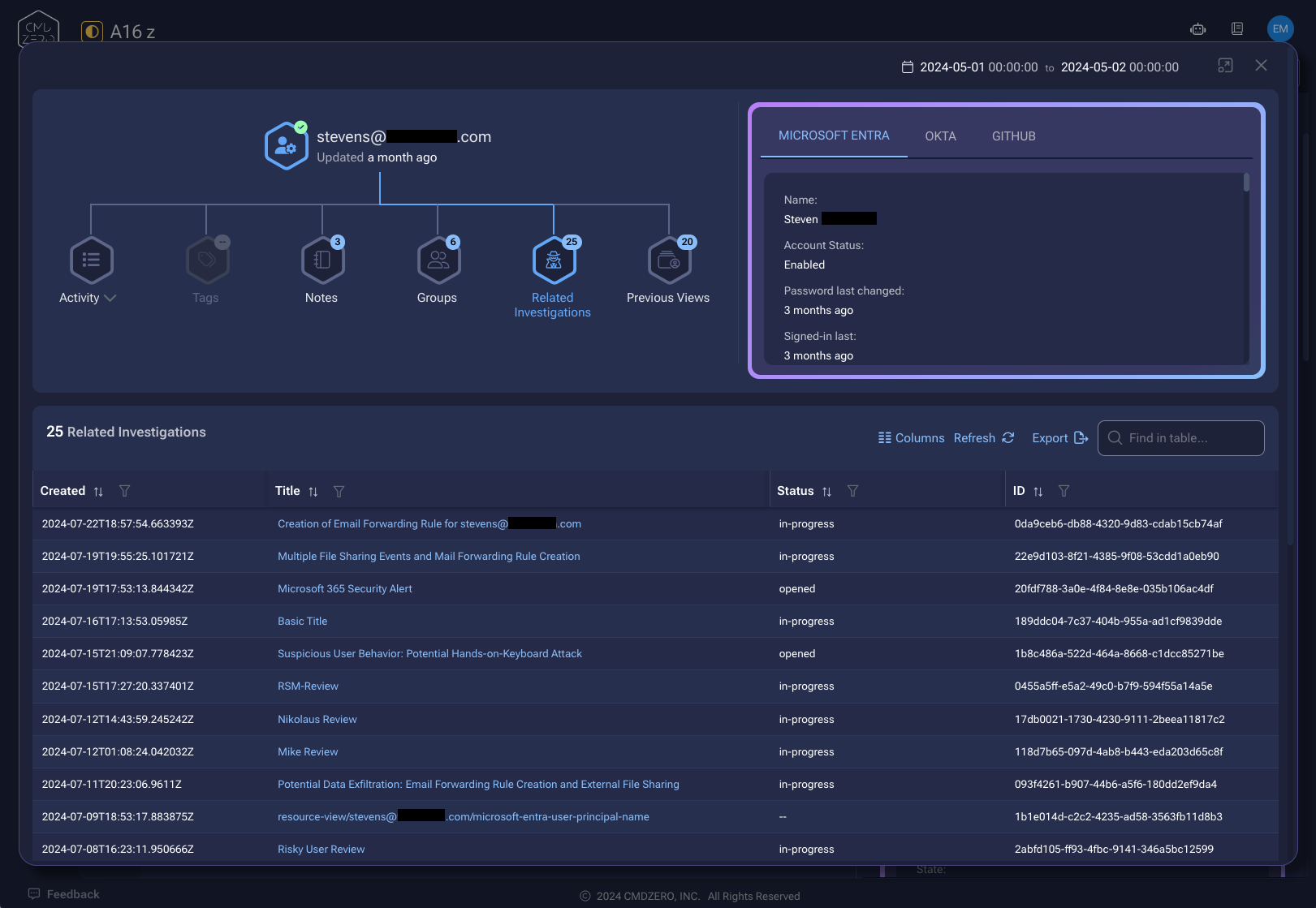1316x908 pixels.
Task: Select ID 2abfd105-ff93-4fbc-9141-346a5bc12599 cell
Action: click(x=1114, y=850)
